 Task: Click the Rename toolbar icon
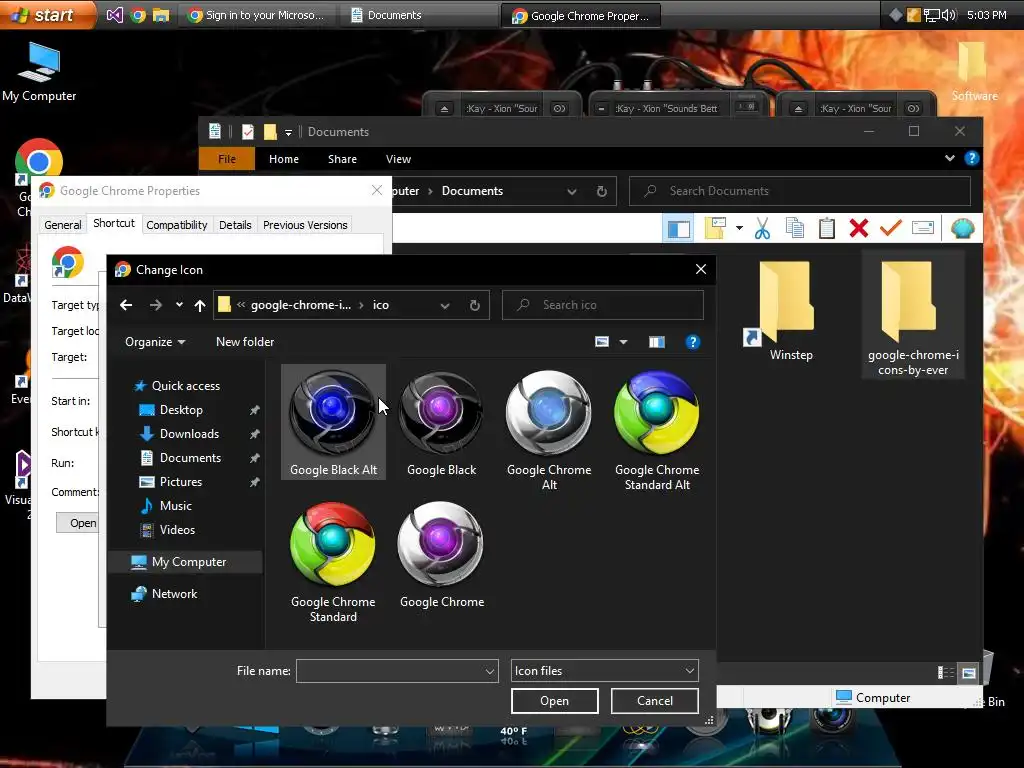pyautogui.click(x=923, y=228)
